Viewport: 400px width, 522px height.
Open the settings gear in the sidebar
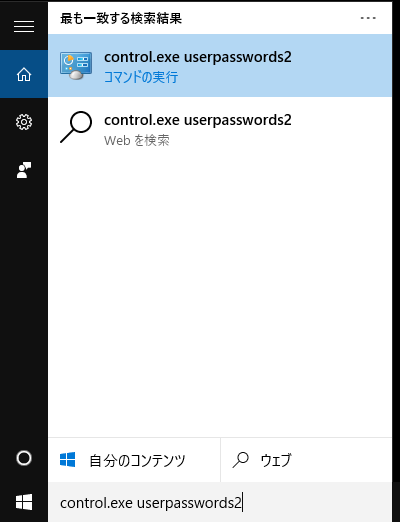pyautogui.click(x=24, y=122)
